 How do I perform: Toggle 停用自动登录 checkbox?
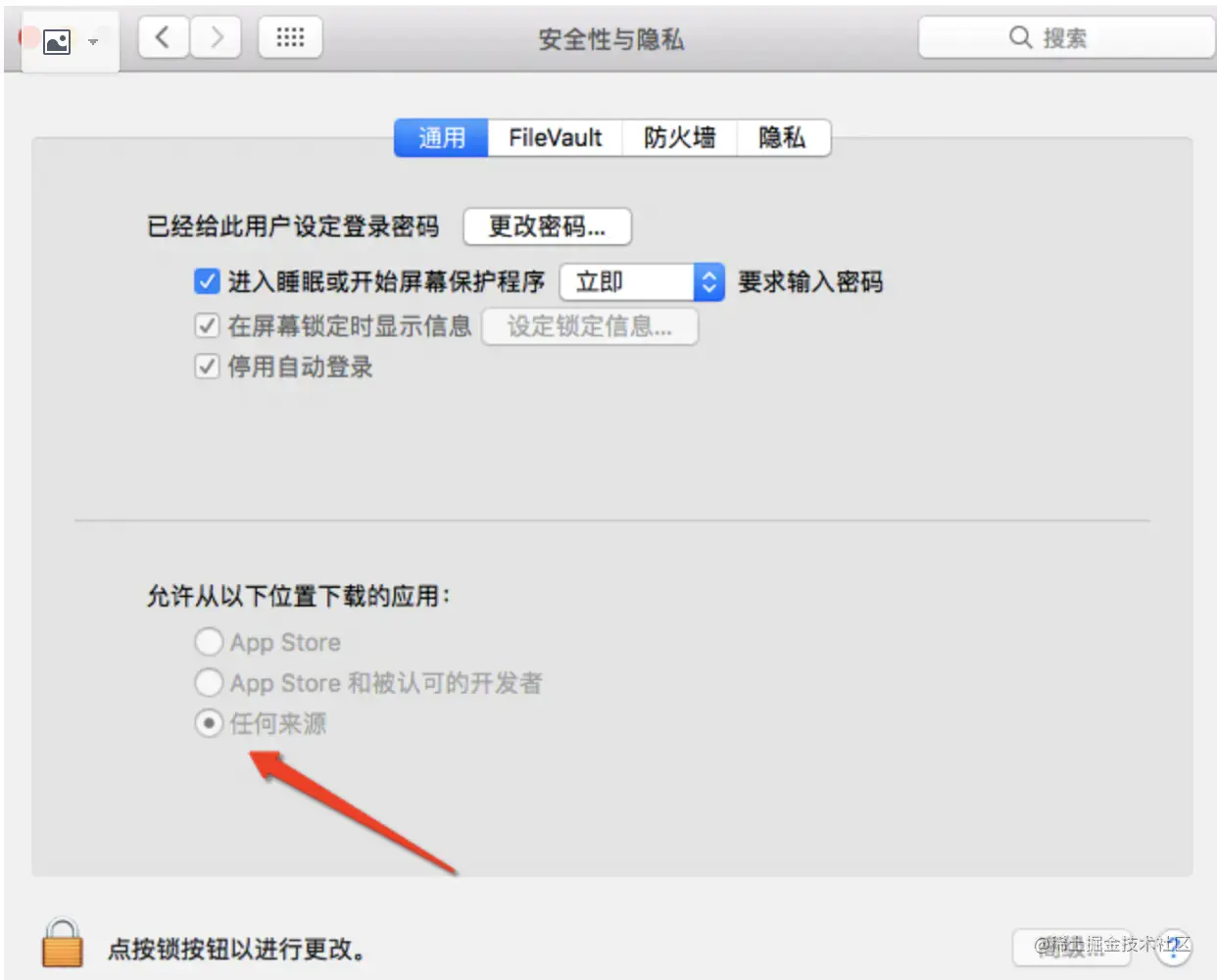tap(207, 367)
